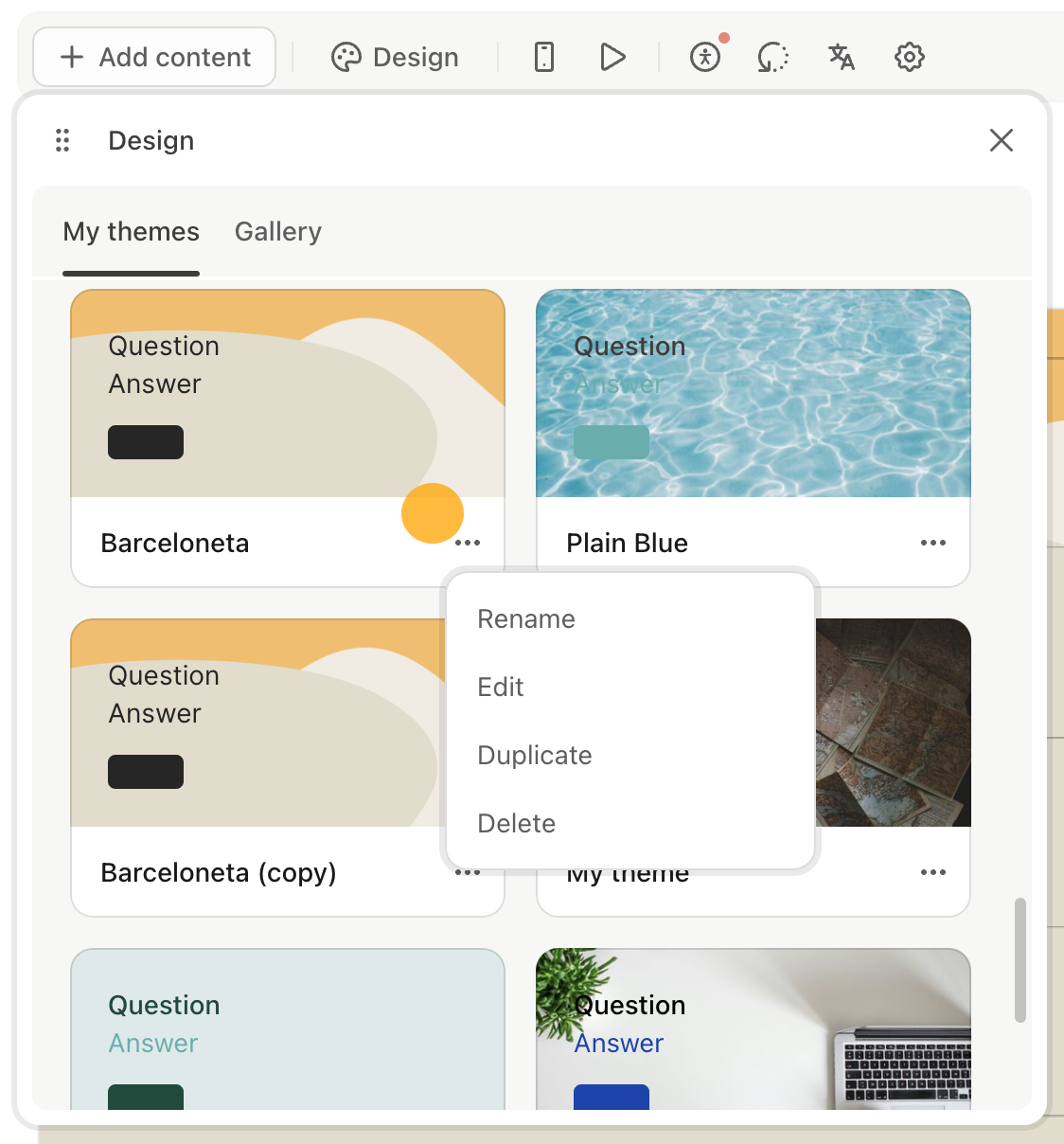The height and width of the screenshot is (1144, 1064).
Task: Click the Barceloneta (copy) theme name
Action: (x=219, y=873)
